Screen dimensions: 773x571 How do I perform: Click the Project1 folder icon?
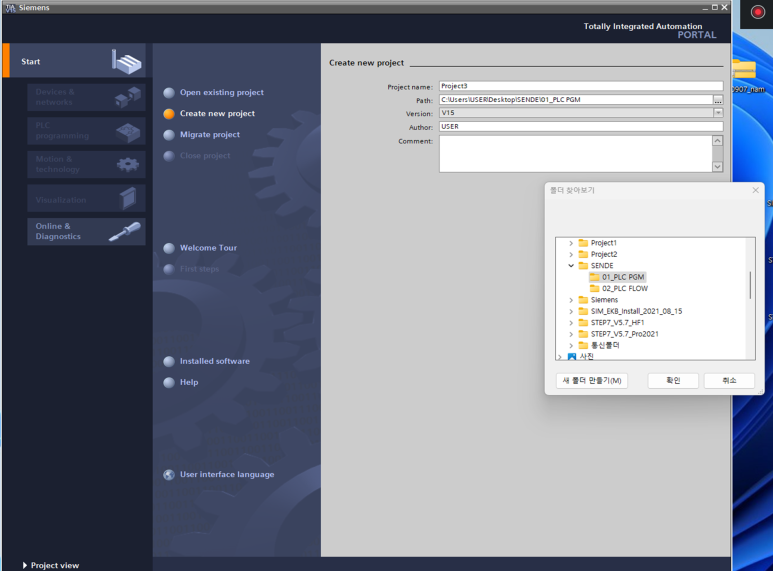[583, 243]
